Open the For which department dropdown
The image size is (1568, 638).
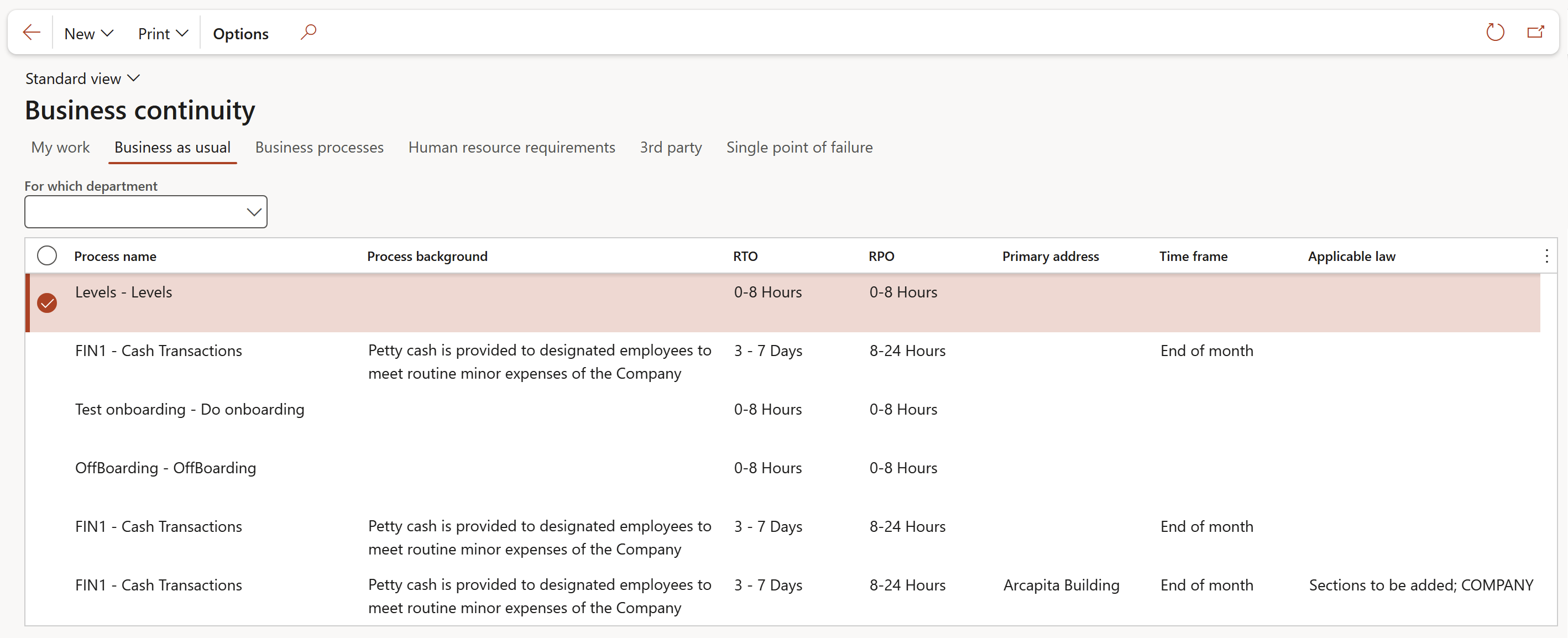(x=253, y=212)
